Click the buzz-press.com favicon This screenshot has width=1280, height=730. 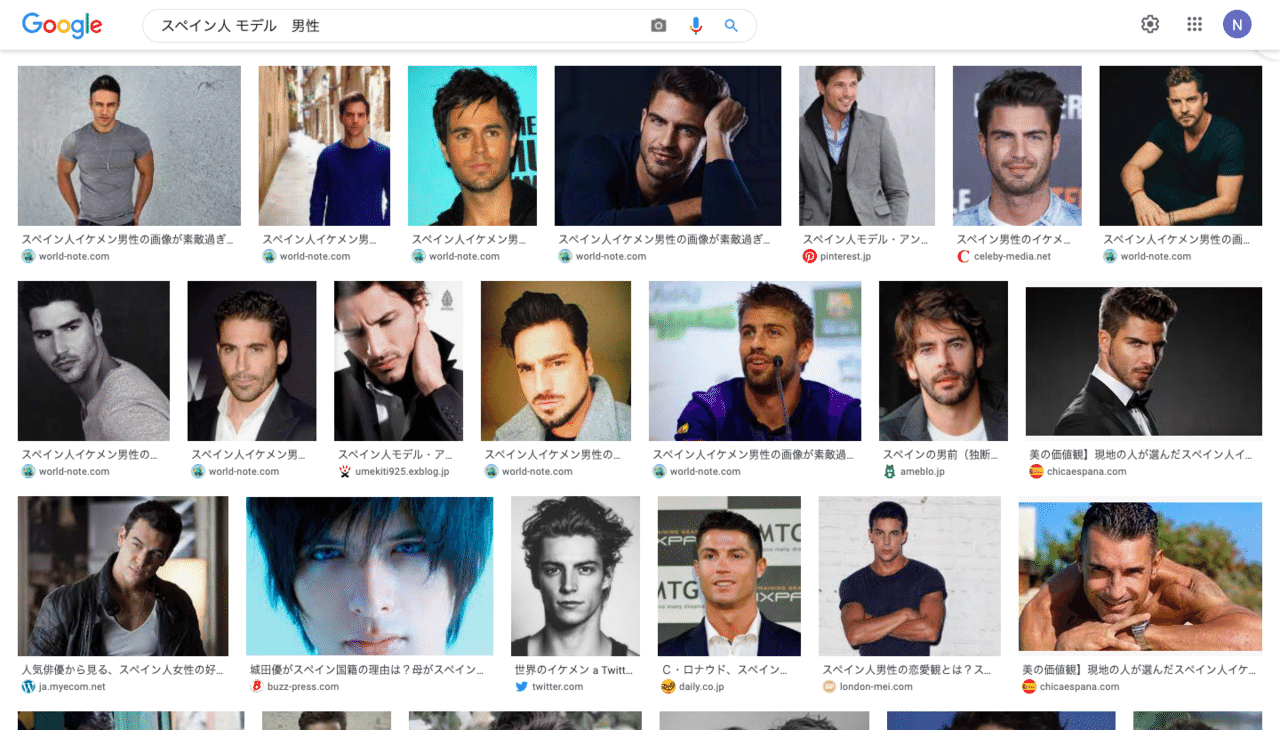pos(256,687)
